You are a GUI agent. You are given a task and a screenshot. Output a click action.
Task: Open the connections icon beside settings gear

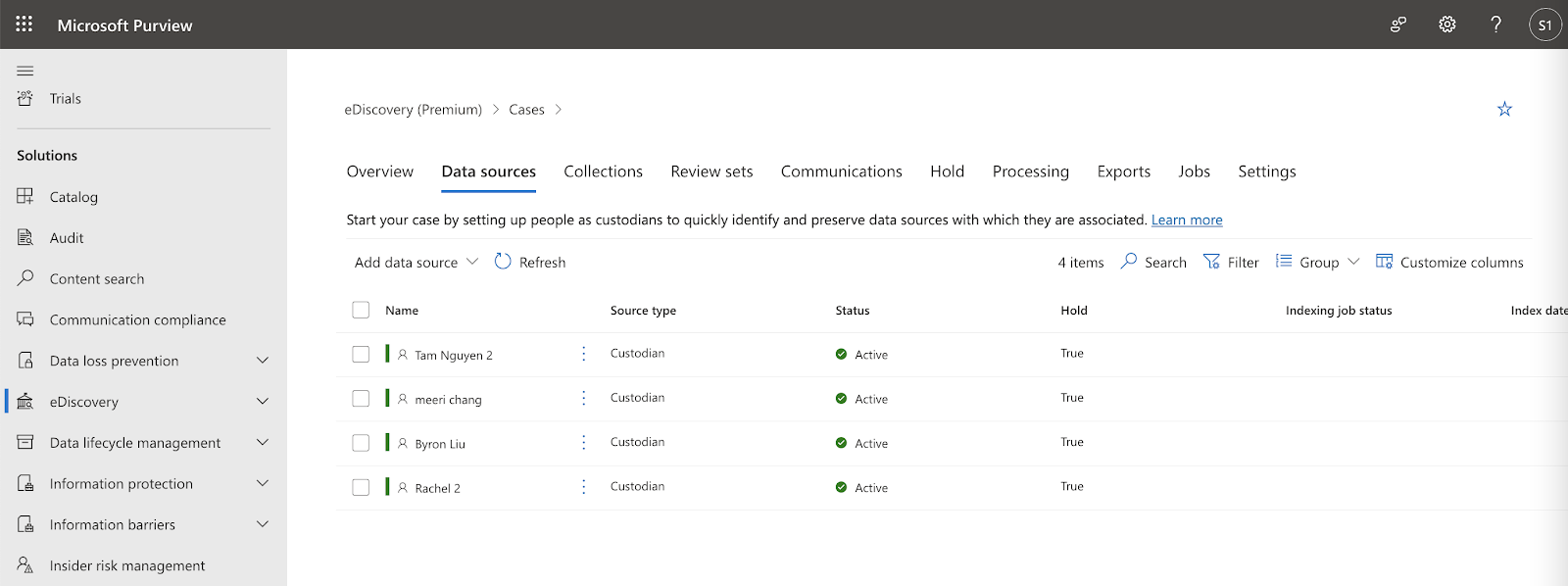click(1398, 24)
